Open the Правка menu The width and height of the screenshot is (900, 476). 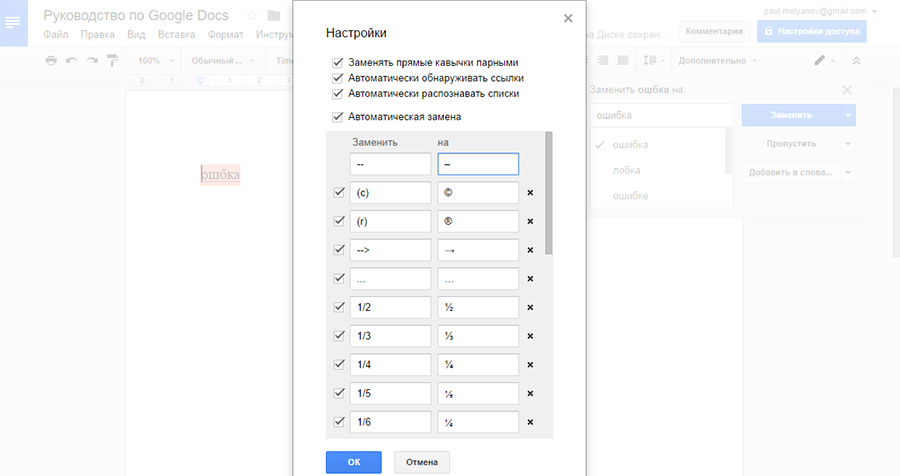click(97, 34)
